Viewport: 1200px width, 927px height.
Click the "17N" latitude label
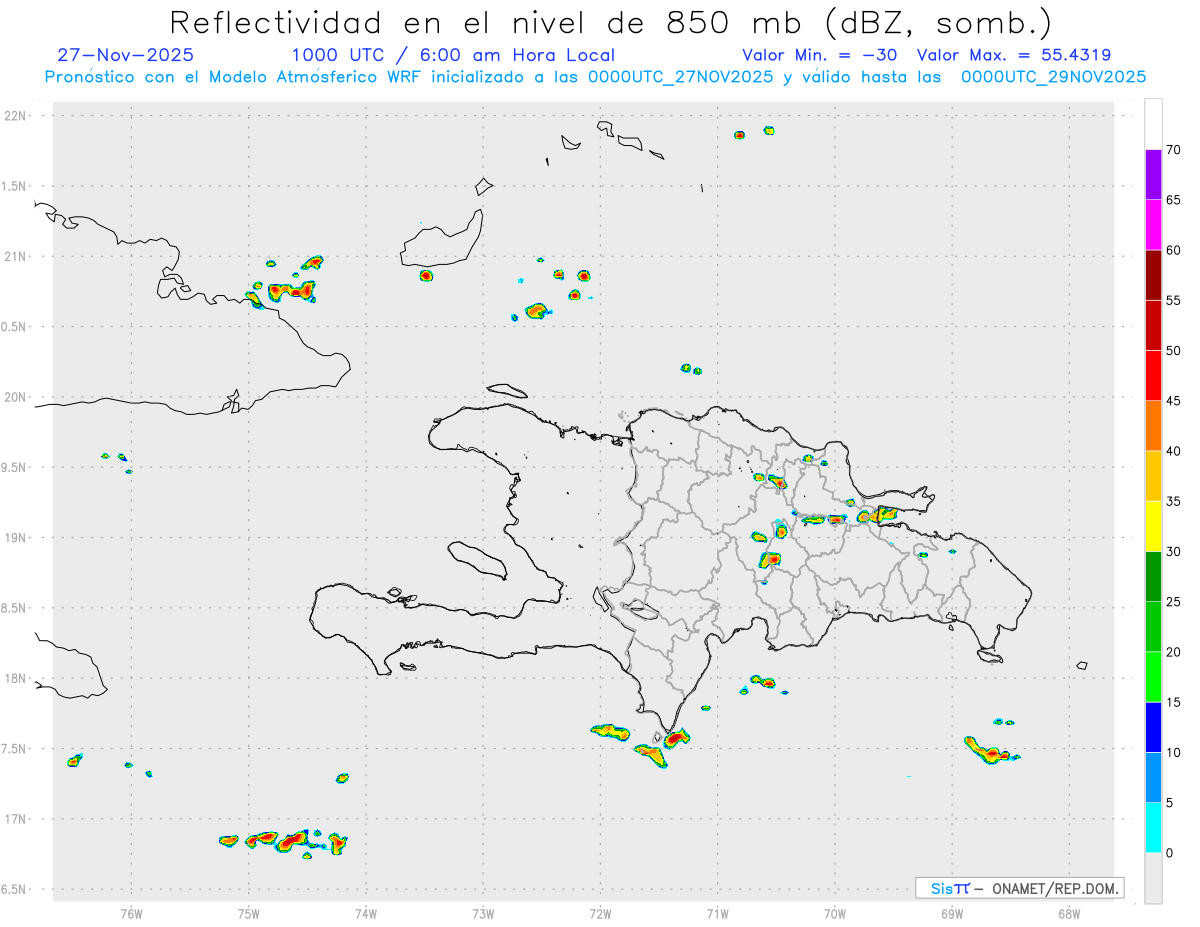[x=17, y=819]
